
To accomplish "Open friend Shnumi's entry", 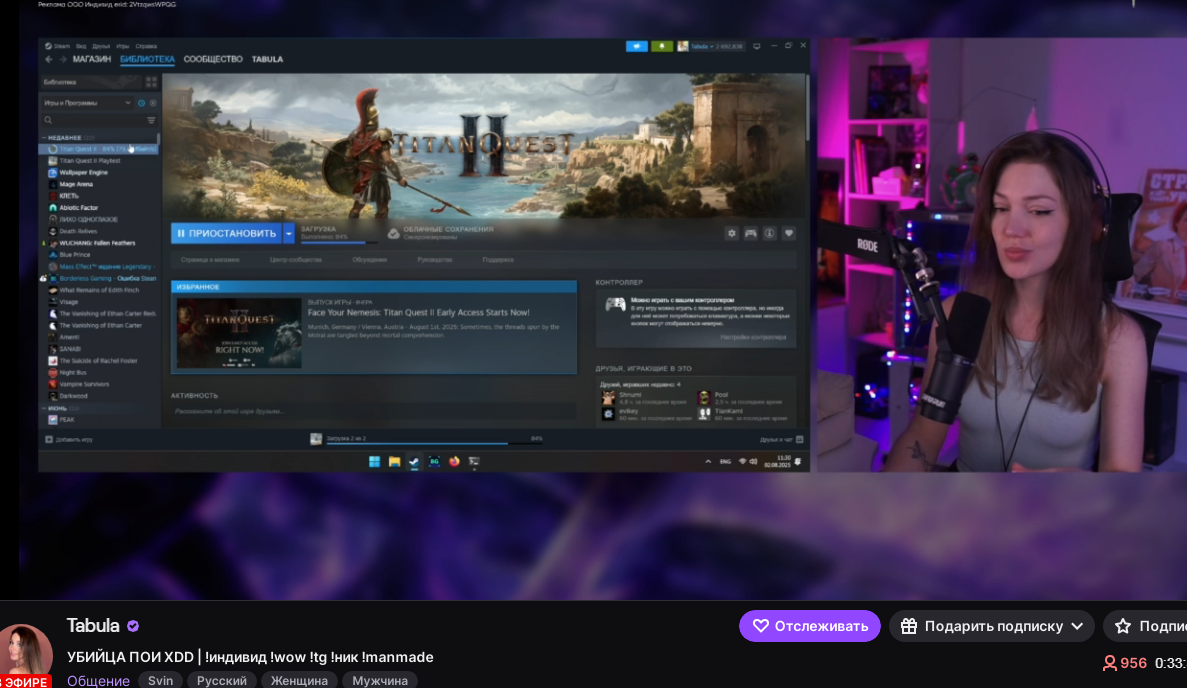I will point(643,397).
